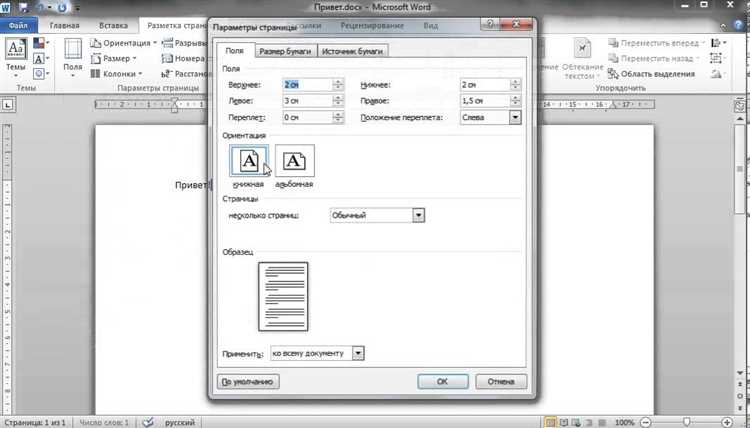This screenshot has height=428, width=750.
Task: Open theme effects button in Темы group
Action: point(41,74)
